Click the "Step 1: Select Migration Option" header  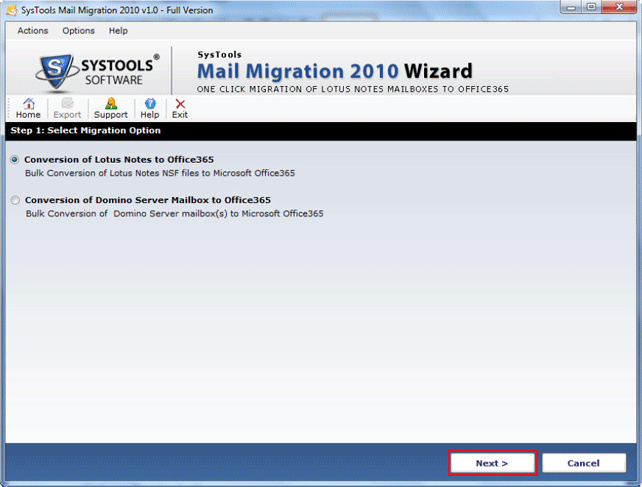[x=86, y=131]
